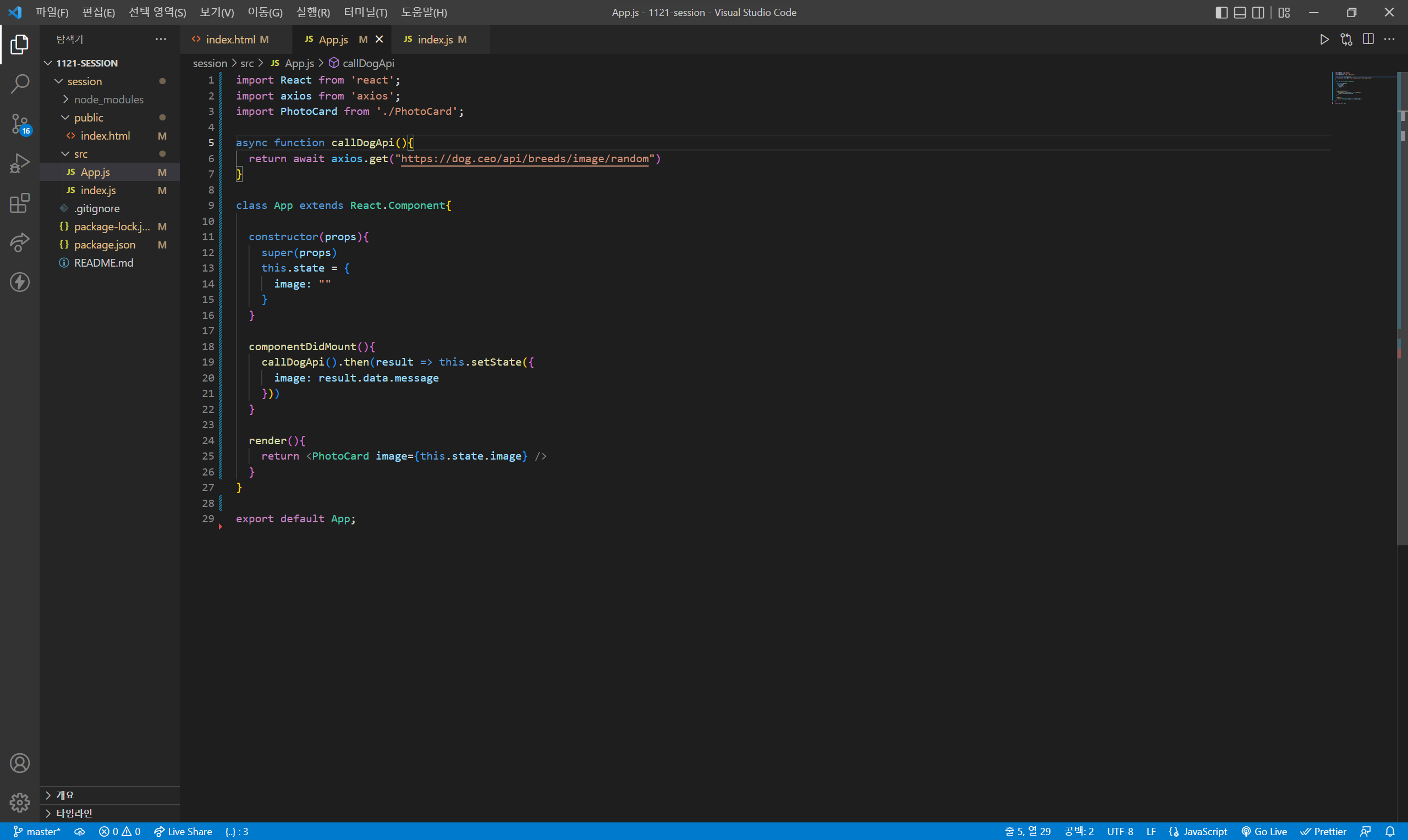Toggle bottom panel layout button
Viewport: 1408px width, 840px height.
coord(1239,13)
